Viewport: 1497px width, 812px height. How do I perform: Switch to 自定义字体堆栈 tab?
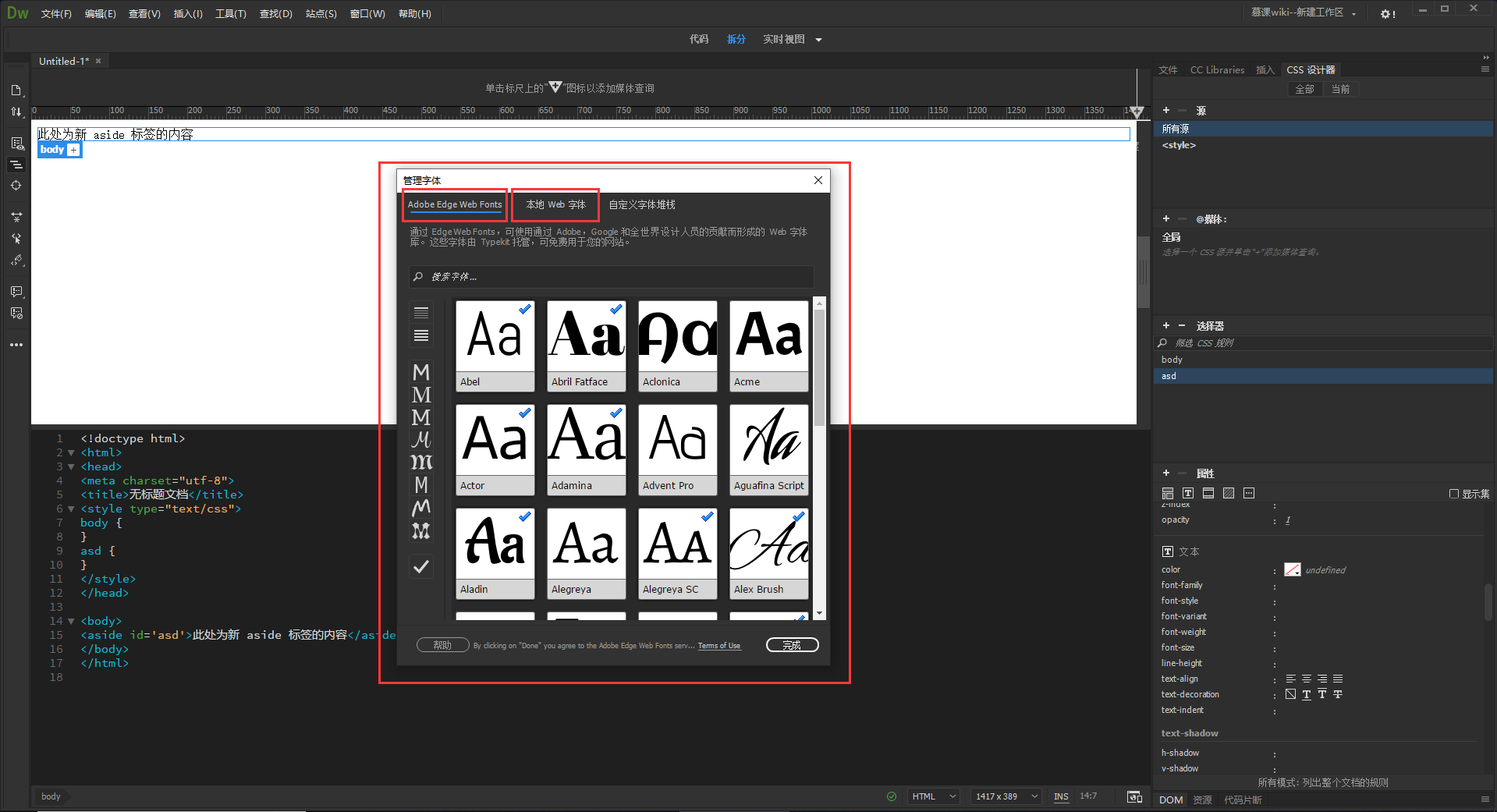pos(642,204)
